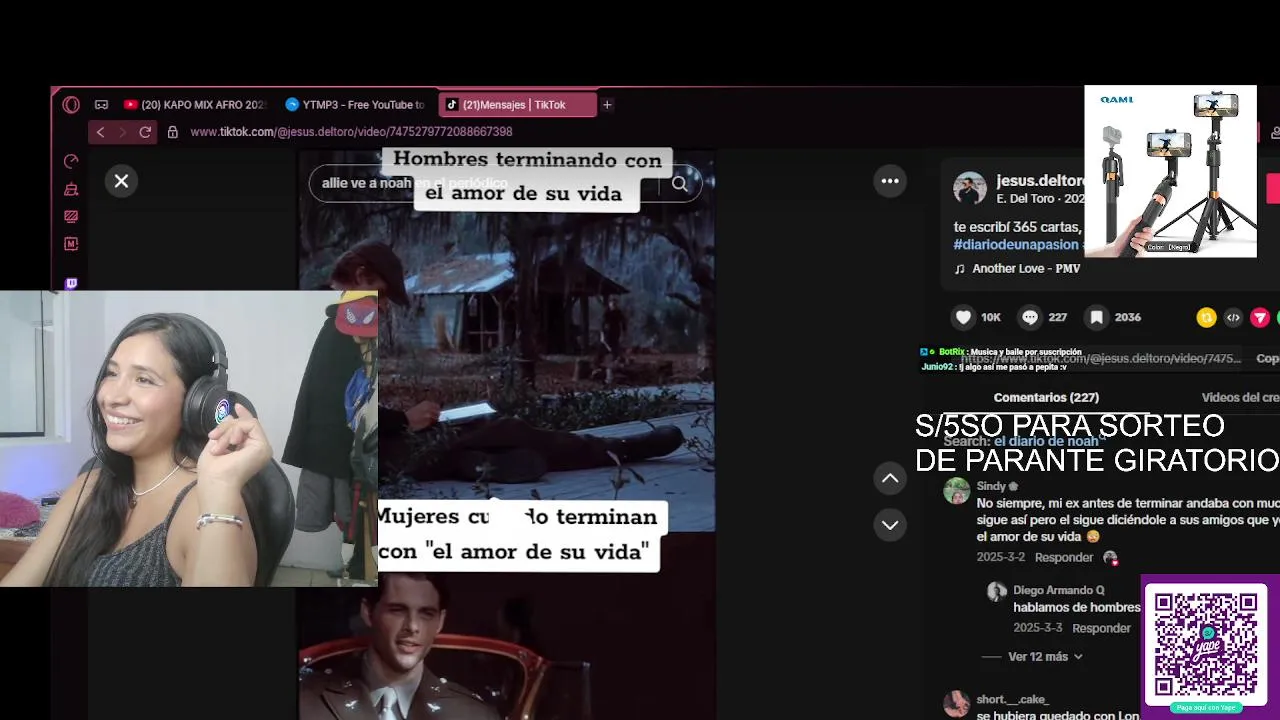Switch to the Videos del creador tab

point(1240,398)
